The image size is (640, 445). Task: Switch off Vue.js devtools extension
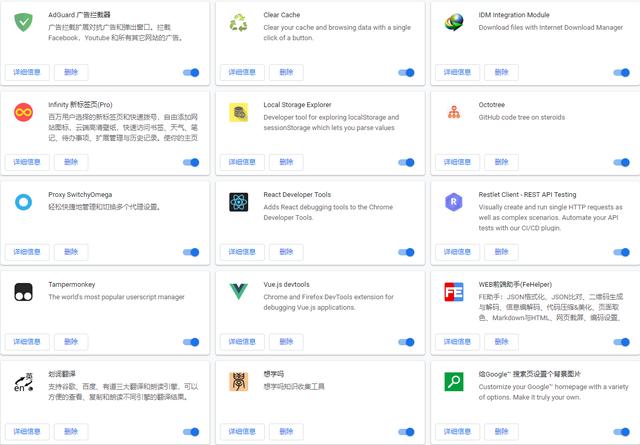tap(406, 342)
